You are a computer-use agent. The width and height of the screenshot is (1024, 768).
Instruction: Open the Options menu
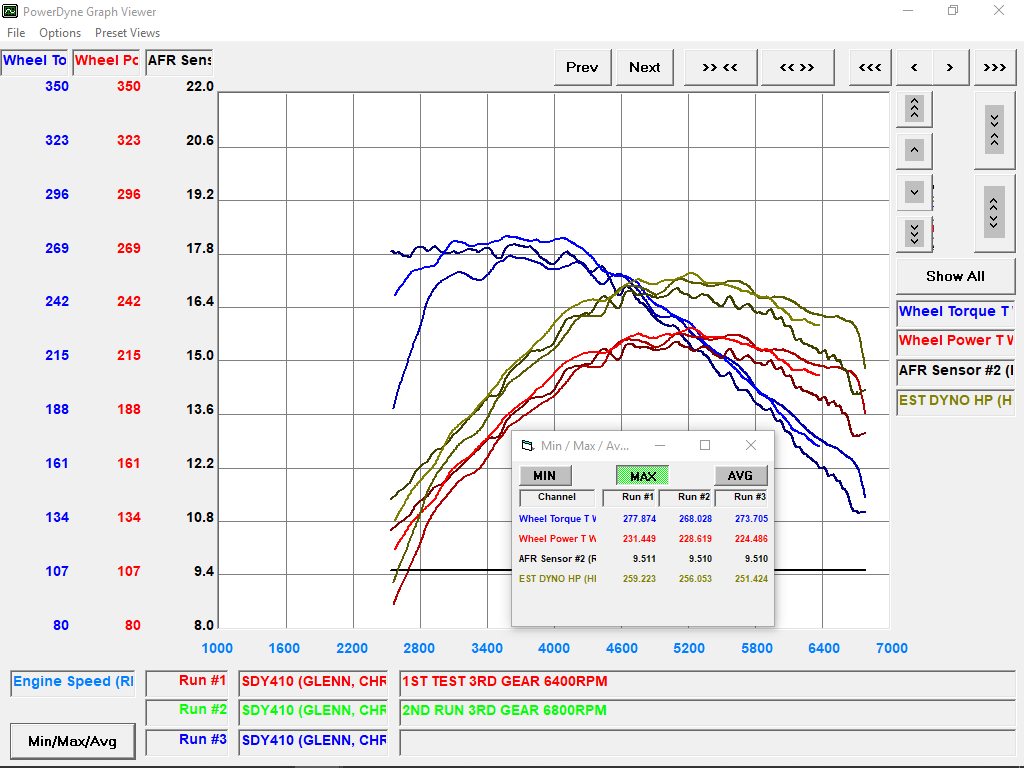(x=60, y=32)
